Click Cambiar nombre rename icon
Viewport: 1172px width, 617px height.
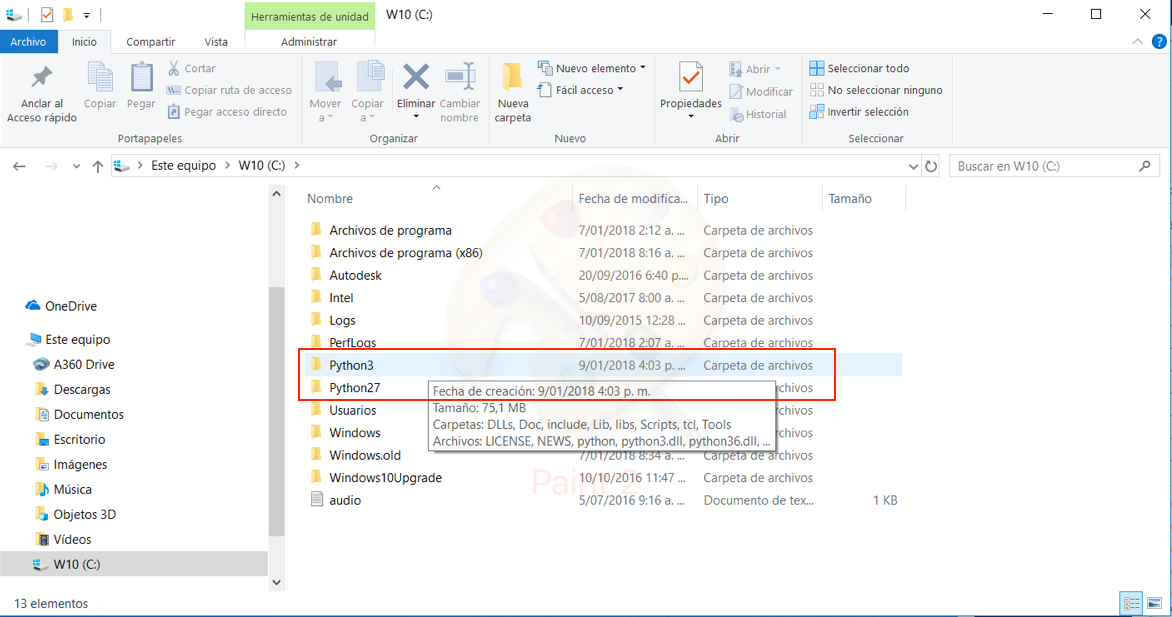(460, 77)
